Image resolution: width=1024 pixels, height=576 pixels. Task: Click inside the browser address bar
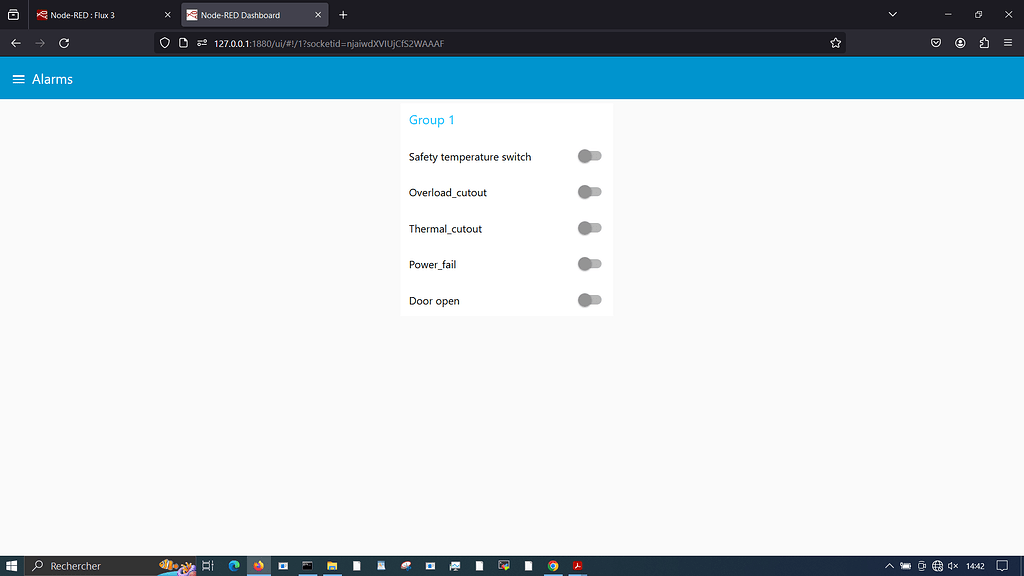pyautogui.click(x=450, y=43)
